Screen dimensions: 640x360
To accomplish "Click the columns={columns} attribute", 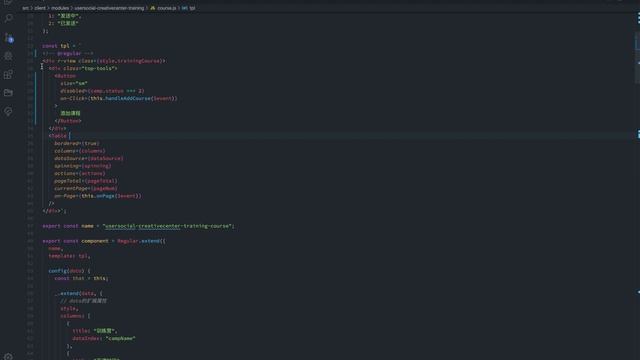I will coord(80,151).
